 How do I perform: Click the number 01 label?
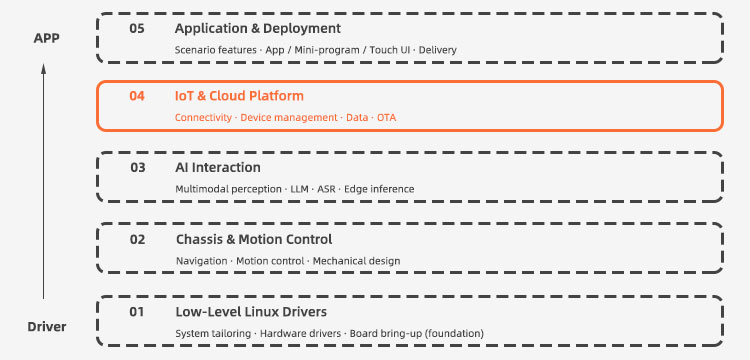click(136, 312)
